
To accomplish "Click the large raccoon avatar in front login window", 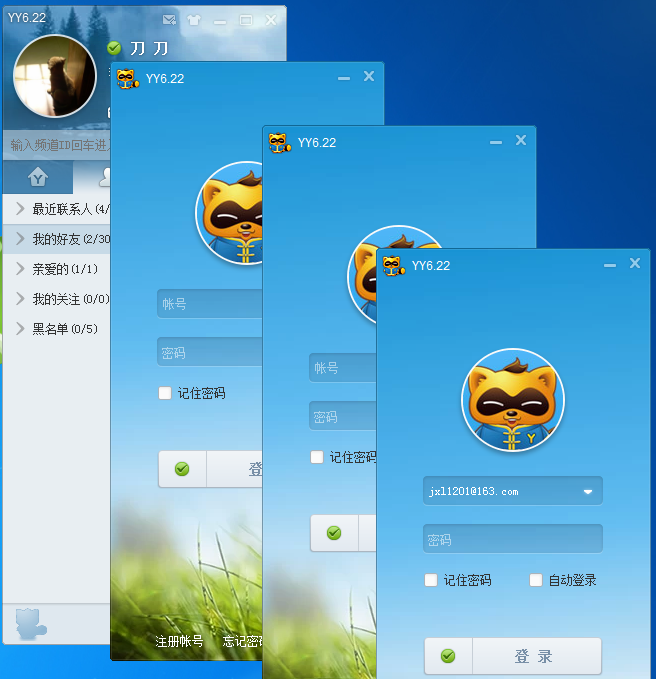I will click(513, 400).
